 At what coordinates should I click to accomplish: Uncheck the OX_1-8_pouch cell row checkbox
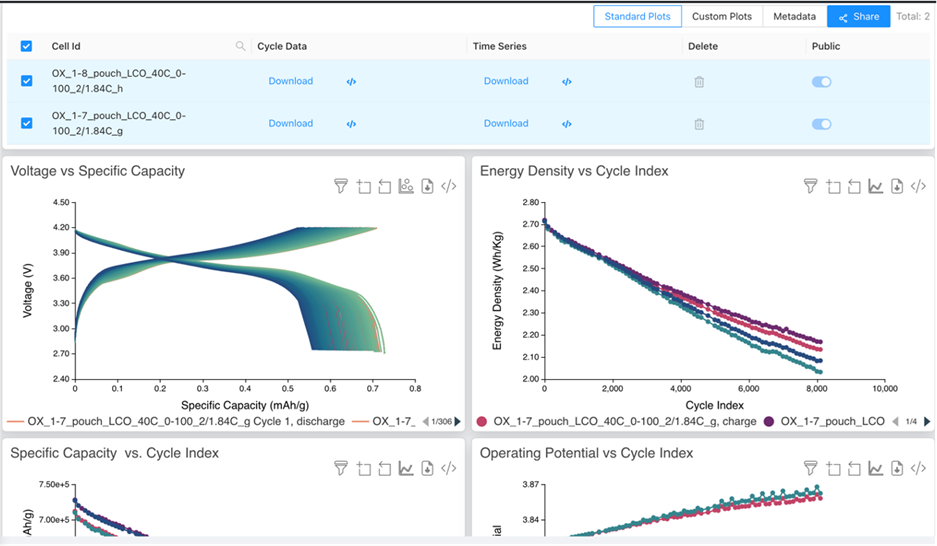pyautogui.click(x=26, y=81)
